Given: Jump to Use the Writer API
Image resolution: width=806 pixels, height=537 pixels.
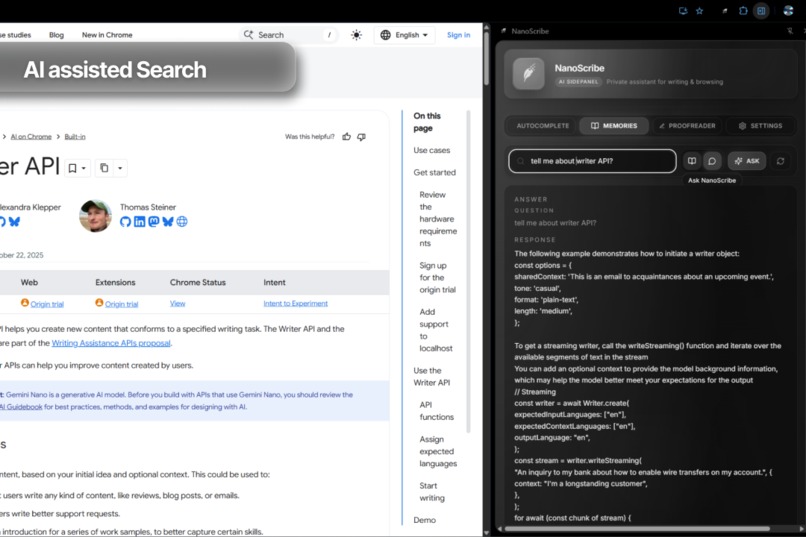Looking at the screenshot, I should tap(432, 377).
